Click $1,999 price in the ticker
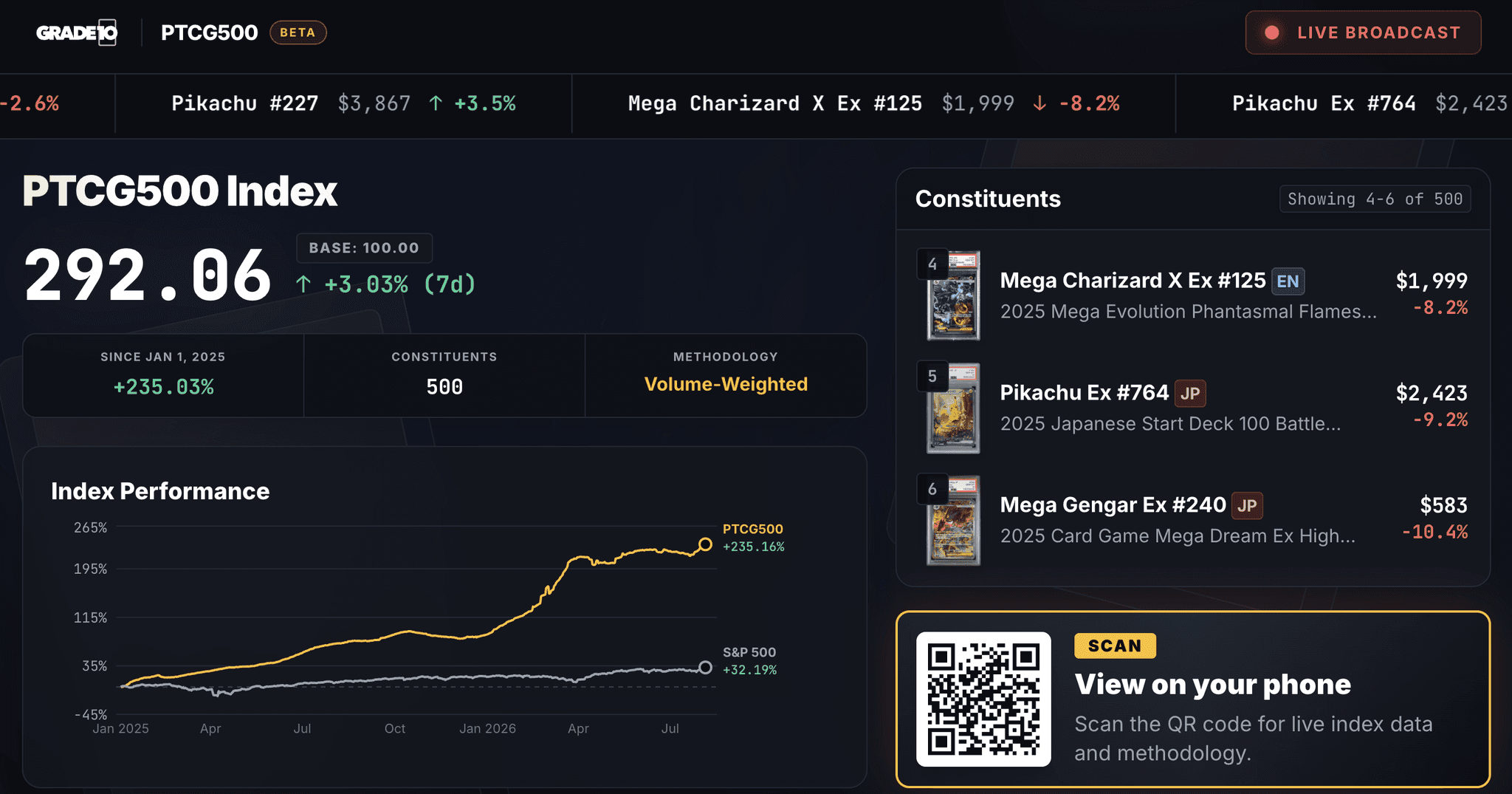1512x794 pixels. [x=978, y=103]
